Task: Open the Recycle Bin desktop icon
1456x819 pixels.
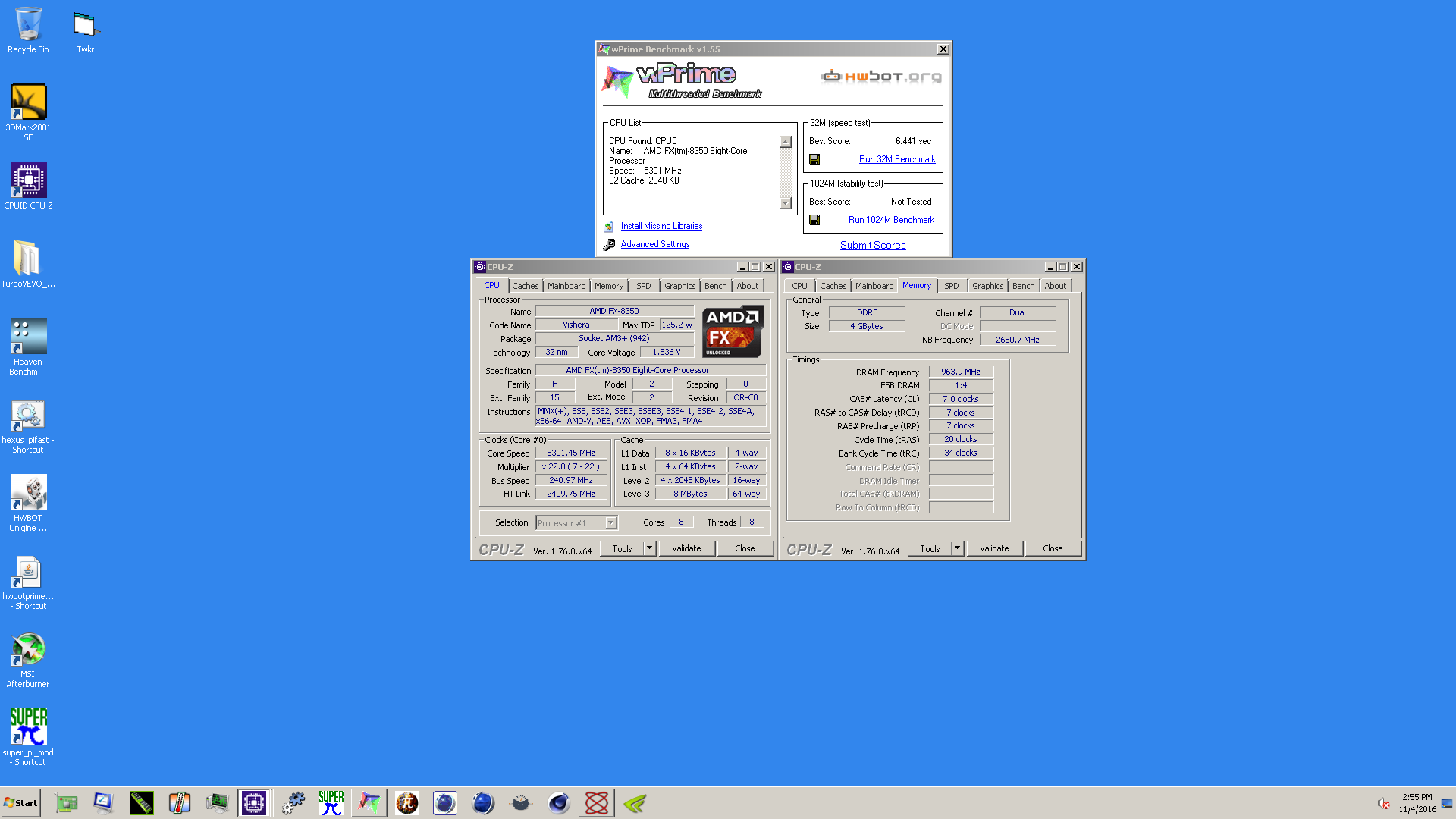Action: 28,30
